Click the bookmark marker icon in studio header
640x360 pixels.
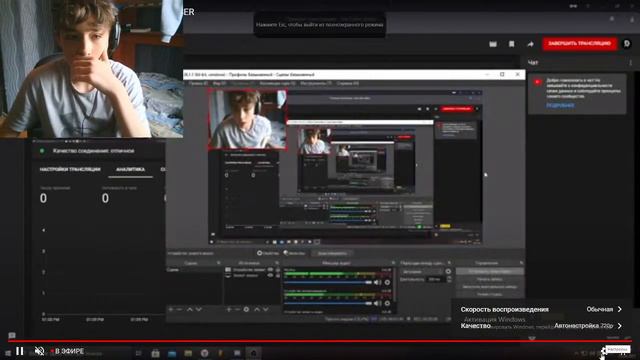511,44
